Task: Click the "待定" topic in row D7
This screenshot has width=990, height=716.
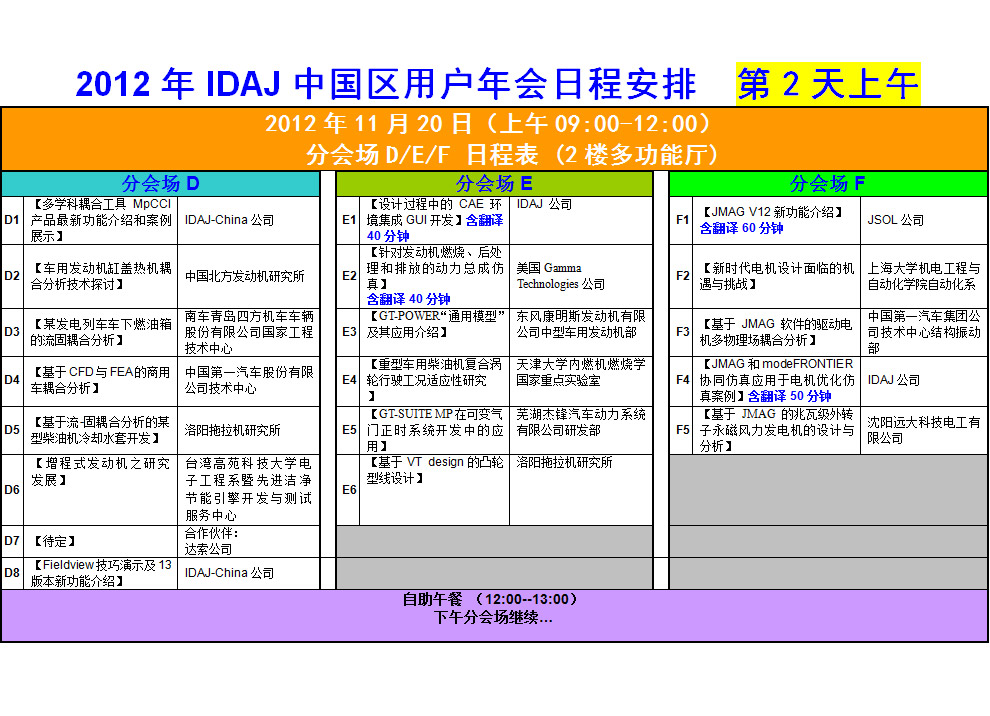Action: tap(54, 541)
